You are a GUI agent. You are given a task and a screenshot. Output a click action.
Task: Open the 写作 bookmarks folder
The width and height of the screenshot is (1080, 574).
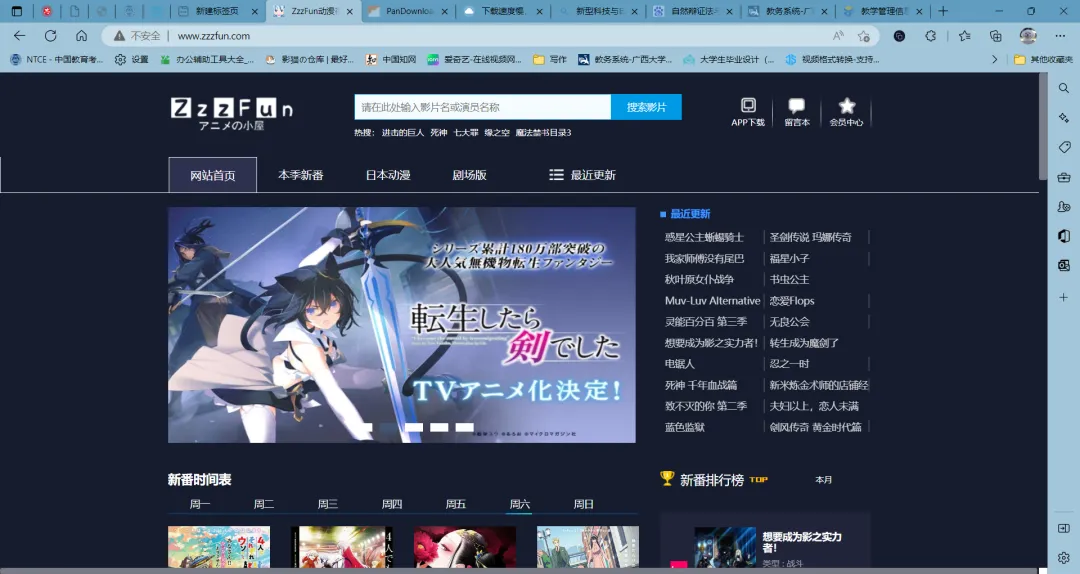click(x=550, y=59)
